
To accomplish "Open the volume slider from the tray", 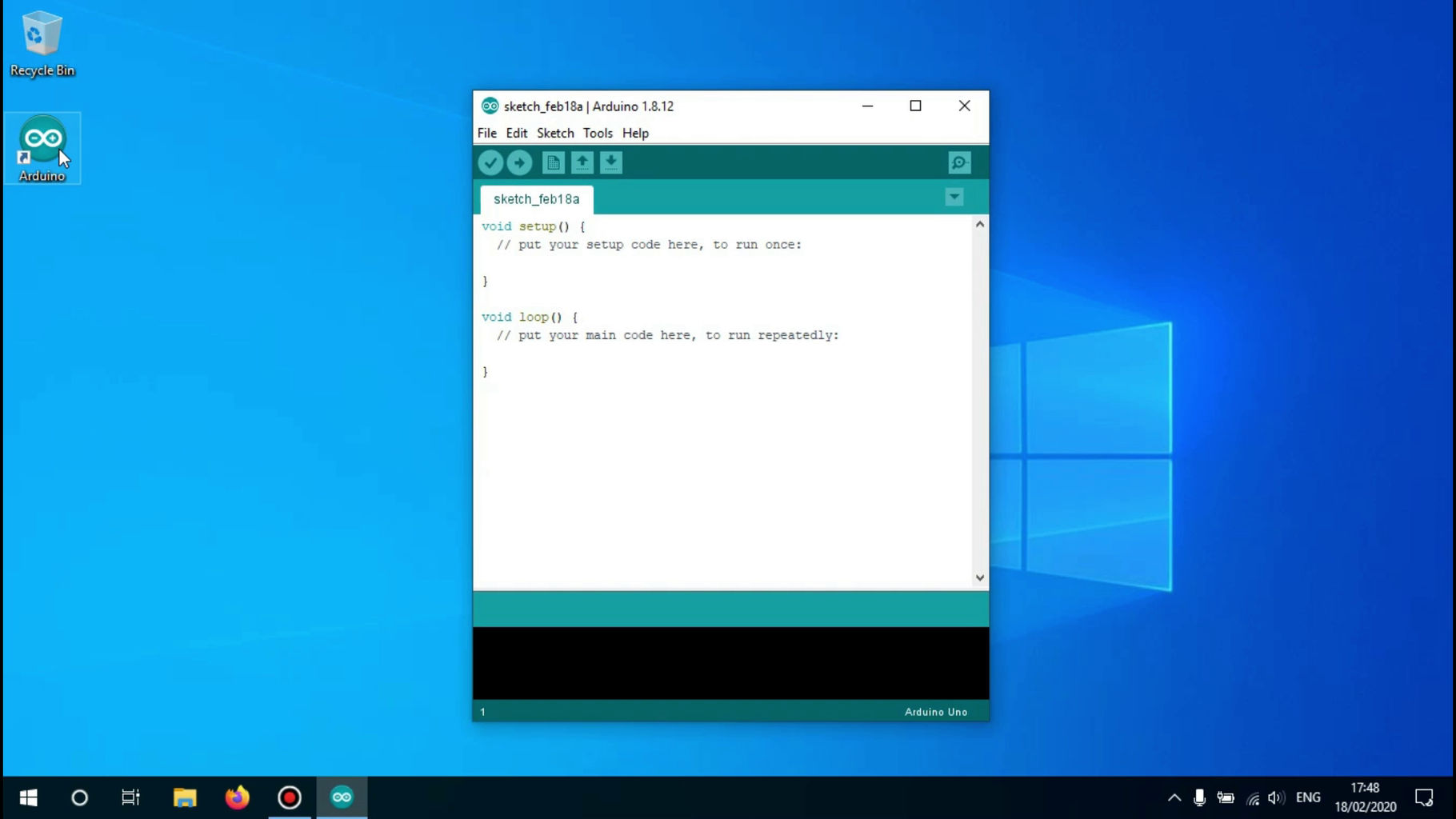I will click(x=1274, y=797).
